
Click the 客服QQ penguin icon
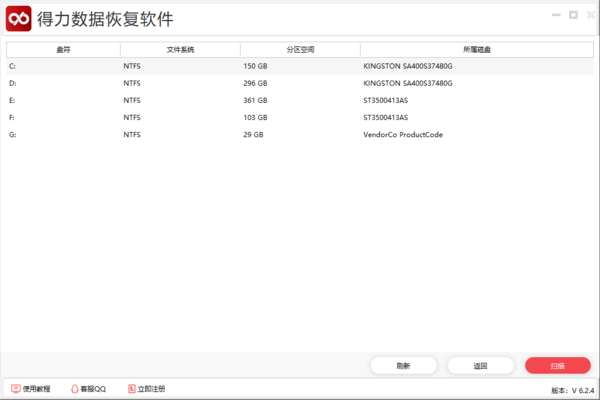[74, 388]
